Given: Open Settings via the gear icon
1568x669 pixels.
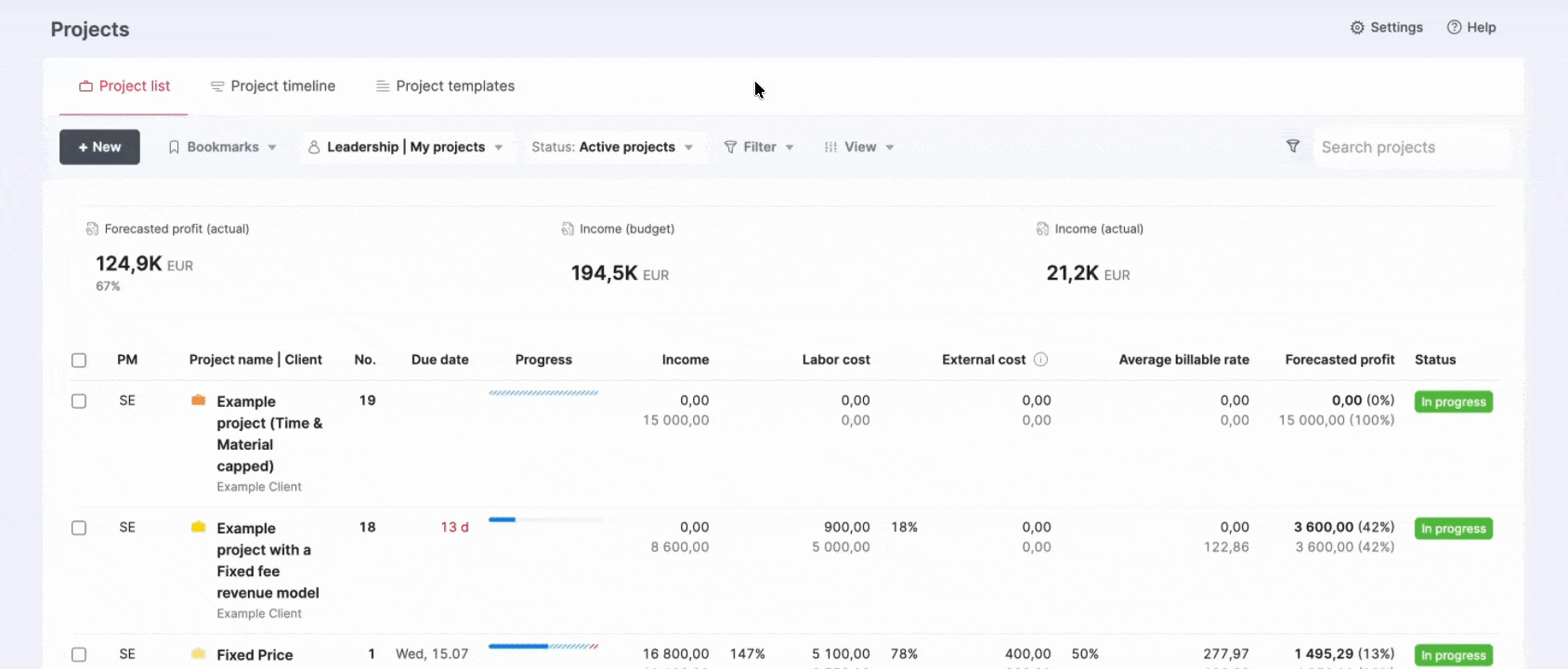Looking at the screenshot, I should (x=1357, y=28).
